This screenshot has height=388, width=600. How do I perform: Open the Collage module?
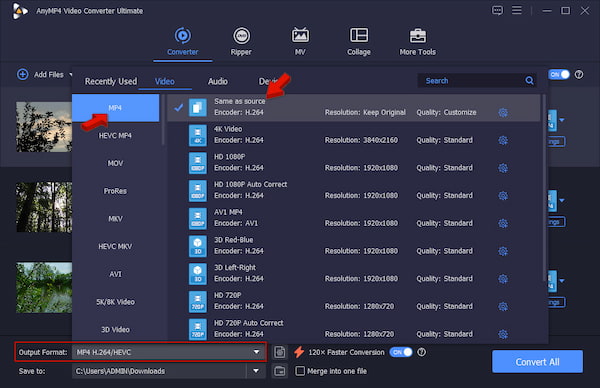click(359, 42)
